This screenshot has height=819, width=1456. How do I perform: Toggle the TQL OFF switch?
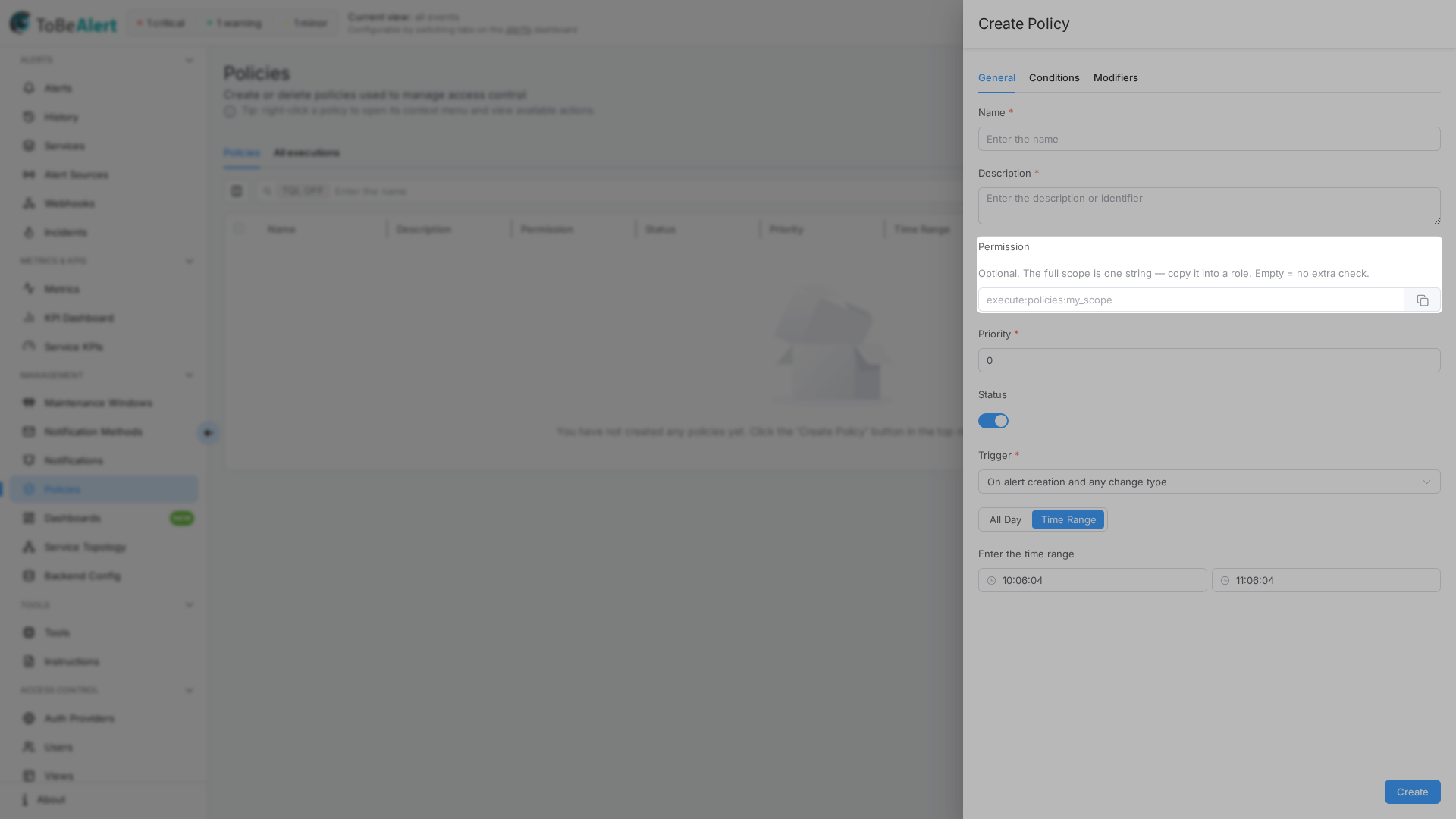coord(303,191)
